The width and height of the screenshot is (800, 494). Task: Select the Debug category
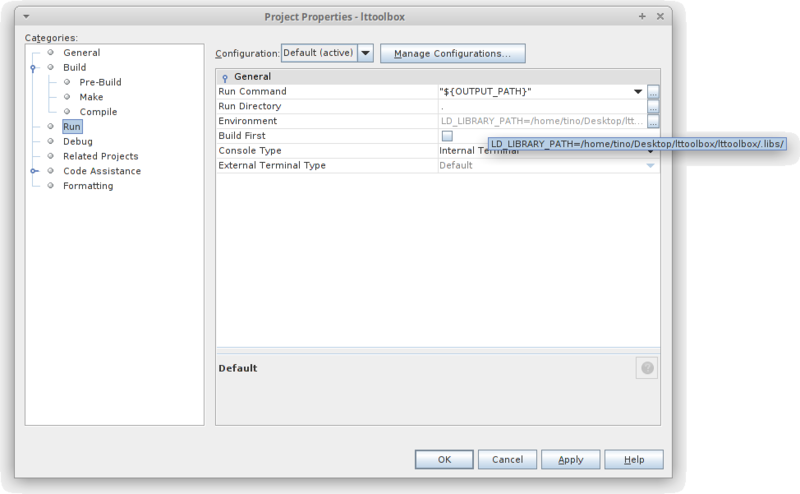(77, 142)
